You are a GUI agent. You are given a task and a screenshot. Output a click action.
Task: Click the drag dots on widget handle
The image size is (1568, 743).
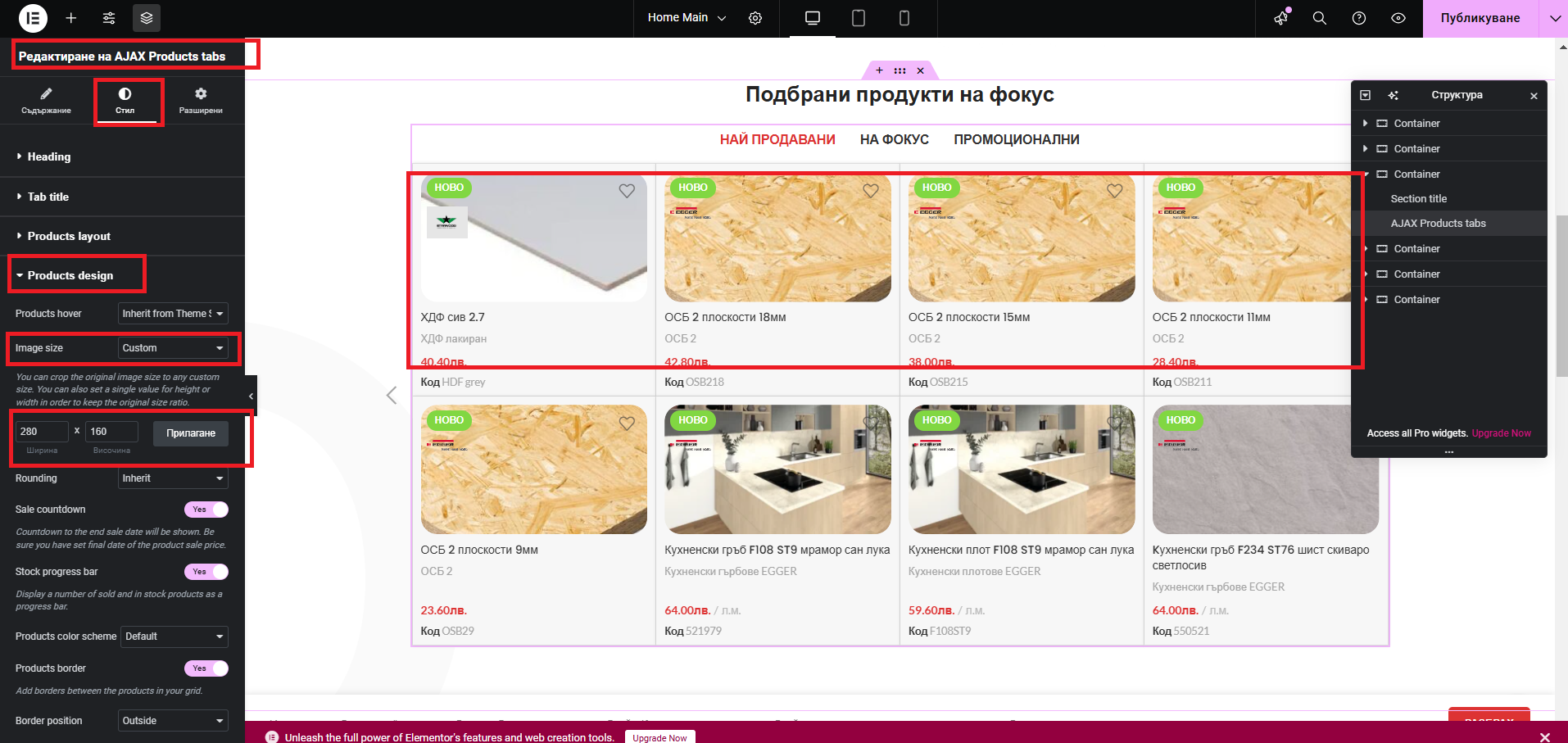coord(900,70)
